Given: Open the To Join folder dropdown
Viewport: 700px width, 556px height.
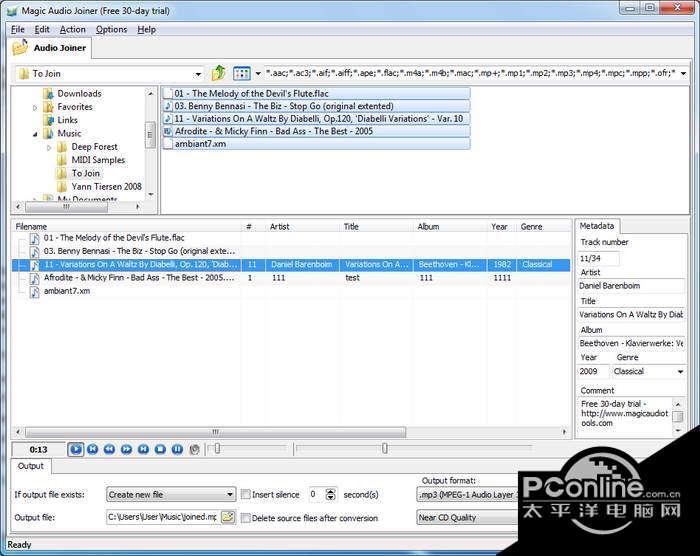Looking at the screenshot, I should pyautogui.click(x=198, y=74).
